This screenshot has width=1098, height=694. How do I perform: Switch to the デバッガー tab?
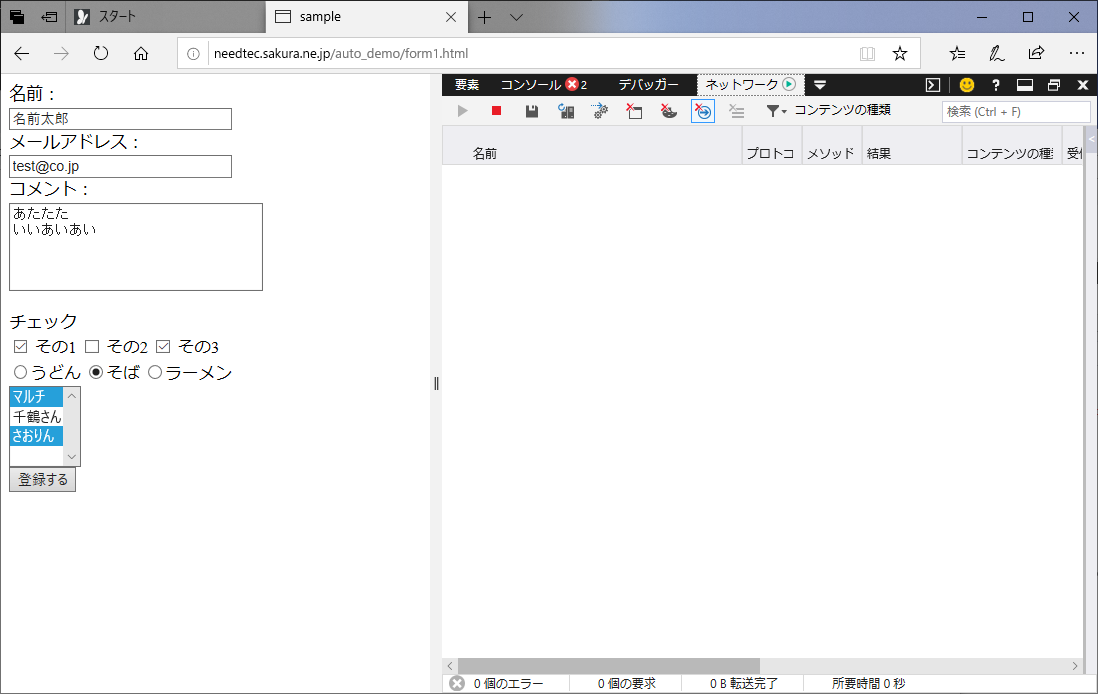(648, 85)
